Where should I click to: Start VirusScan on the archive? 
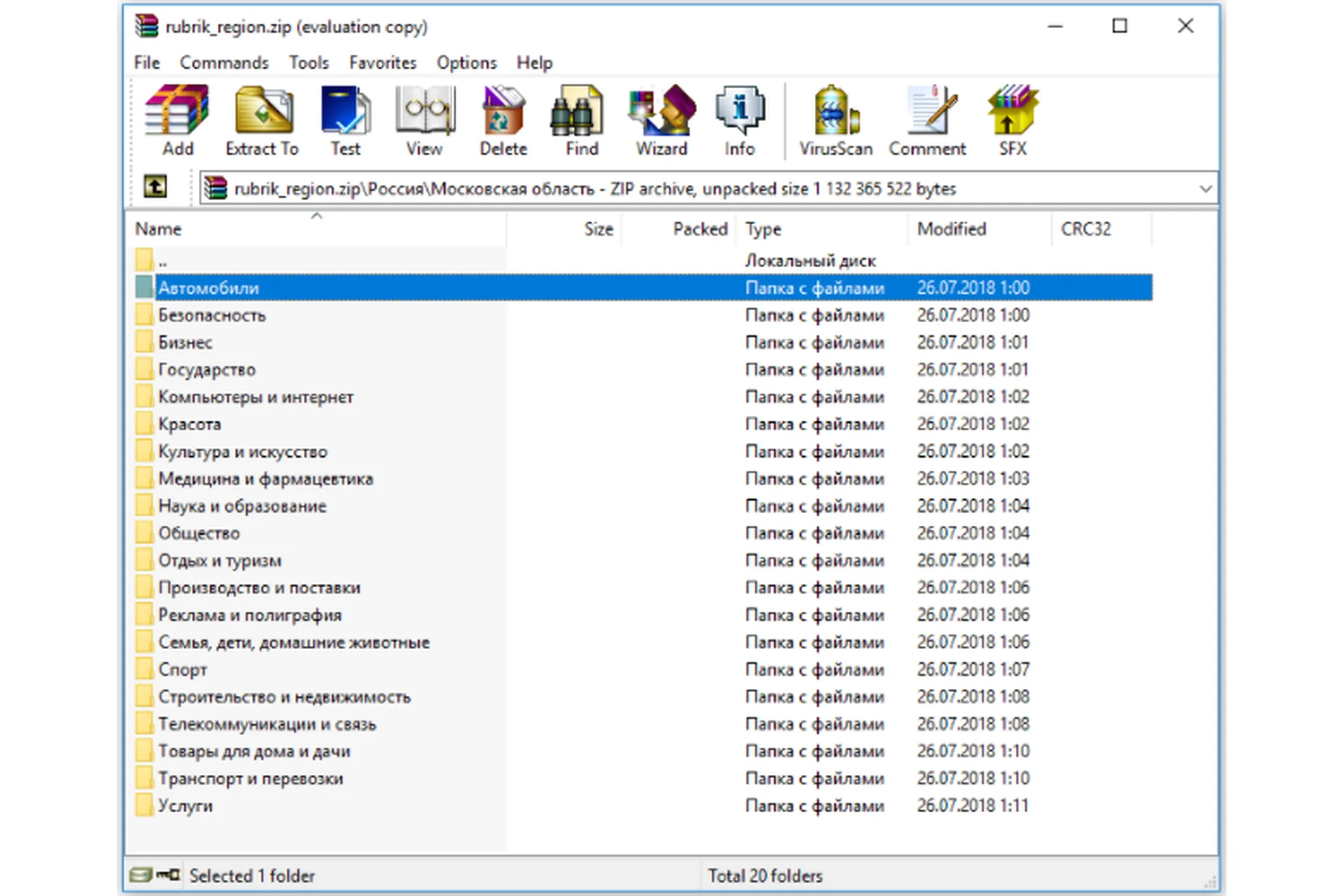point(836,120)
